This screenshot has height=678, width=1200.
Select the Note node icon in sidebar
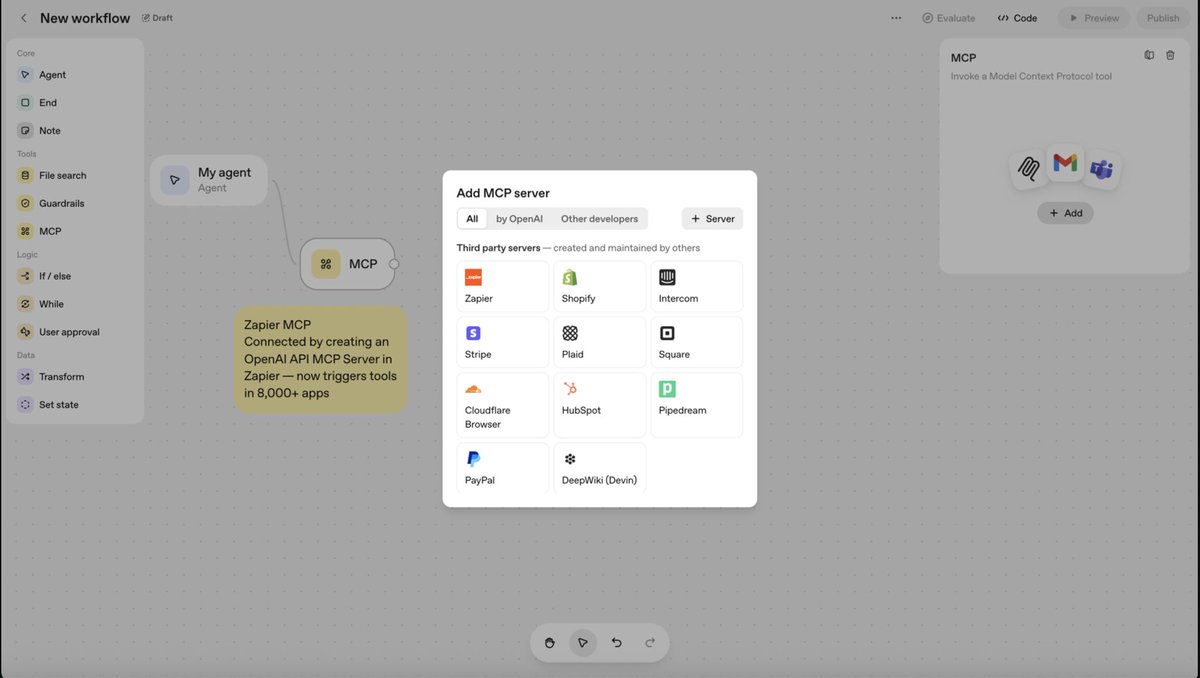25,131
